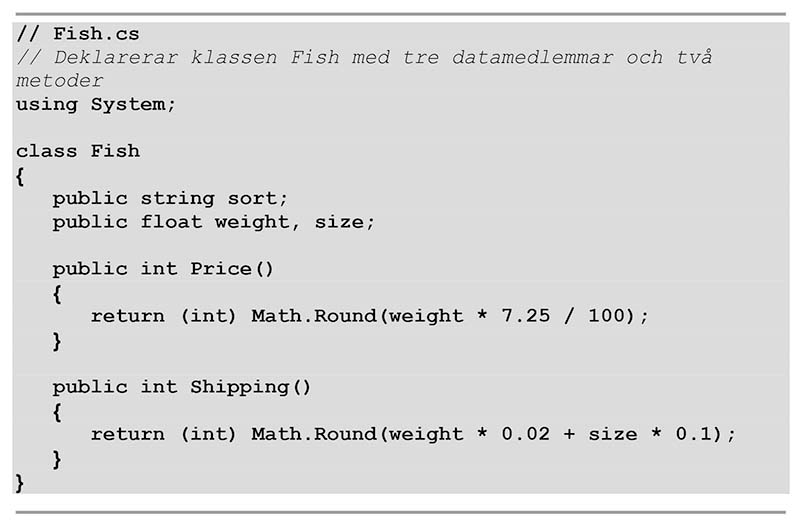Click the word "metoder" in the comment
Viewport: 800px width, 521px height.
59,80
